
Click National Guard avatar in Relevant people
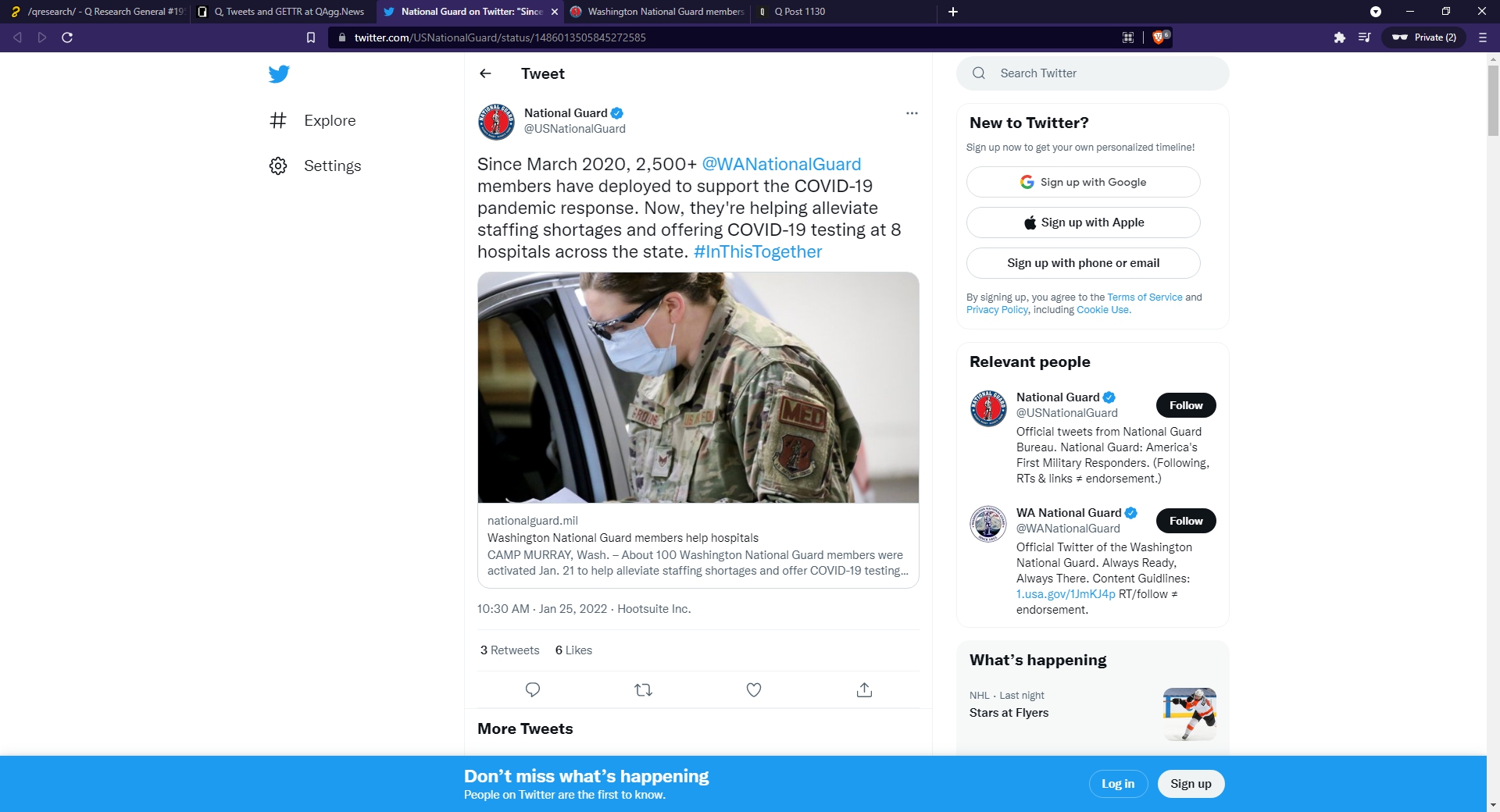coord(988,408)
